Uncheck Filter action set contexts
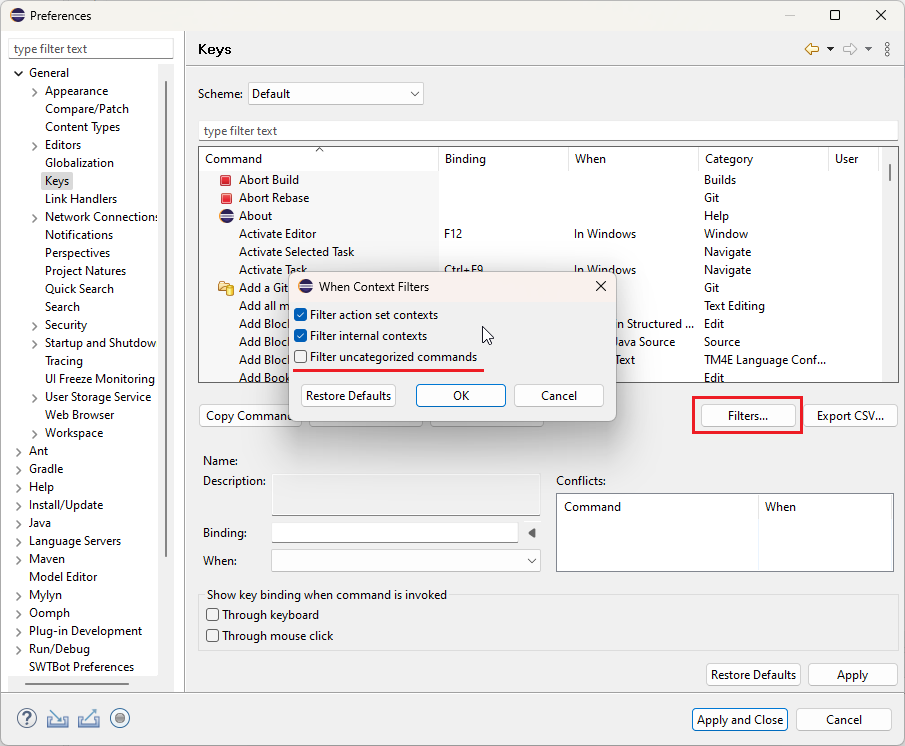This screenshot has height=746, width=905. pyautogui.click(x=300, y=315)
